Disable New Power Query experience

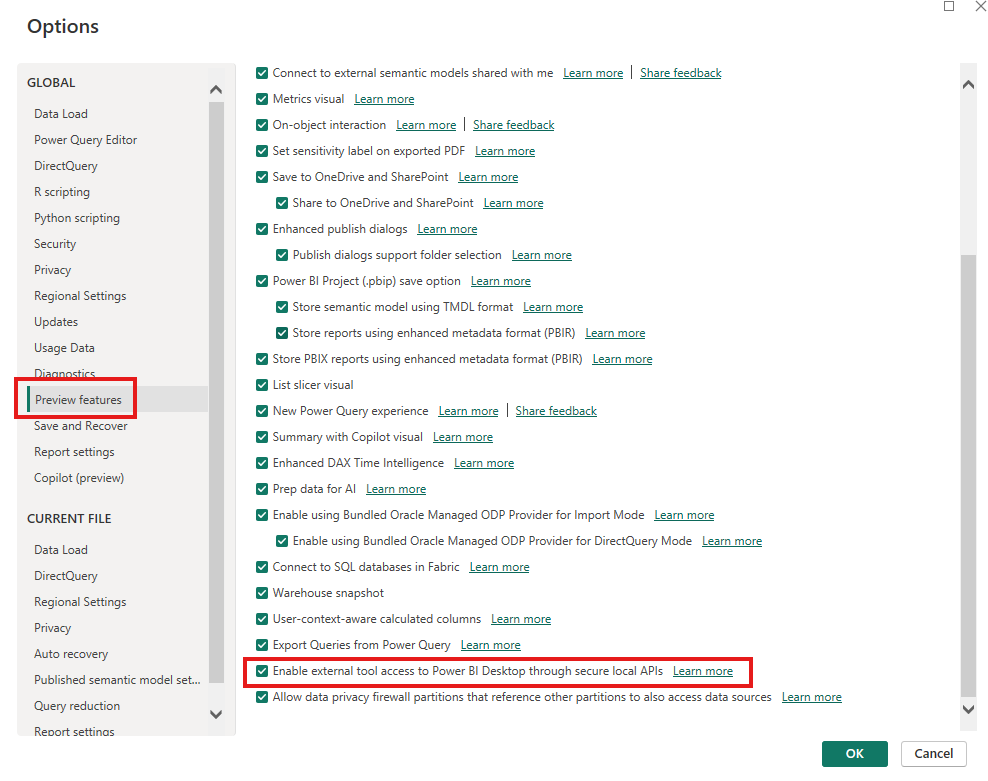262,411
